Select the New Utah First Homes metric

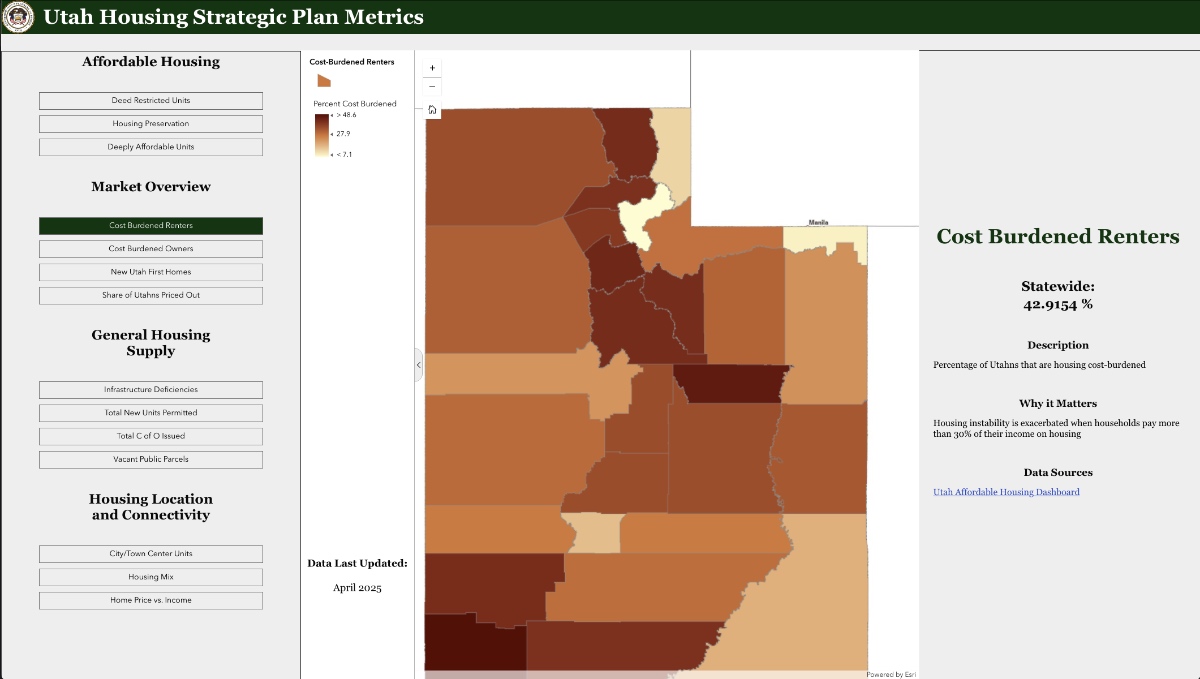150,271
